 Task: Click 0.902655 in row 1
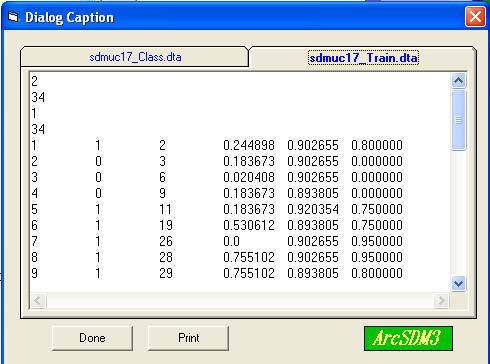tap(313, 145)
